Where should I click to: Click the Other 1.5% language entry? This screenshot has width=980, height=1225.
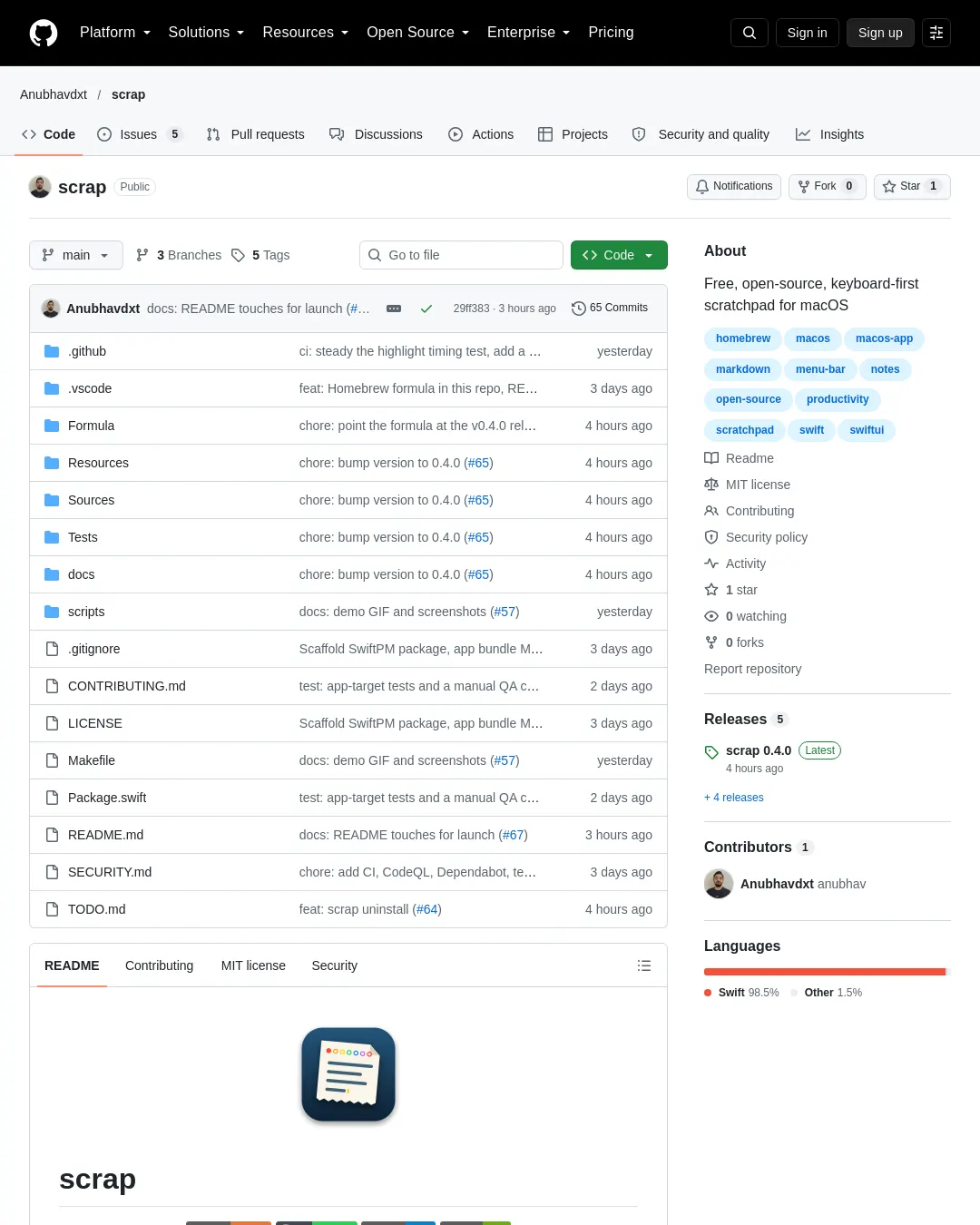tap(827, 993)
